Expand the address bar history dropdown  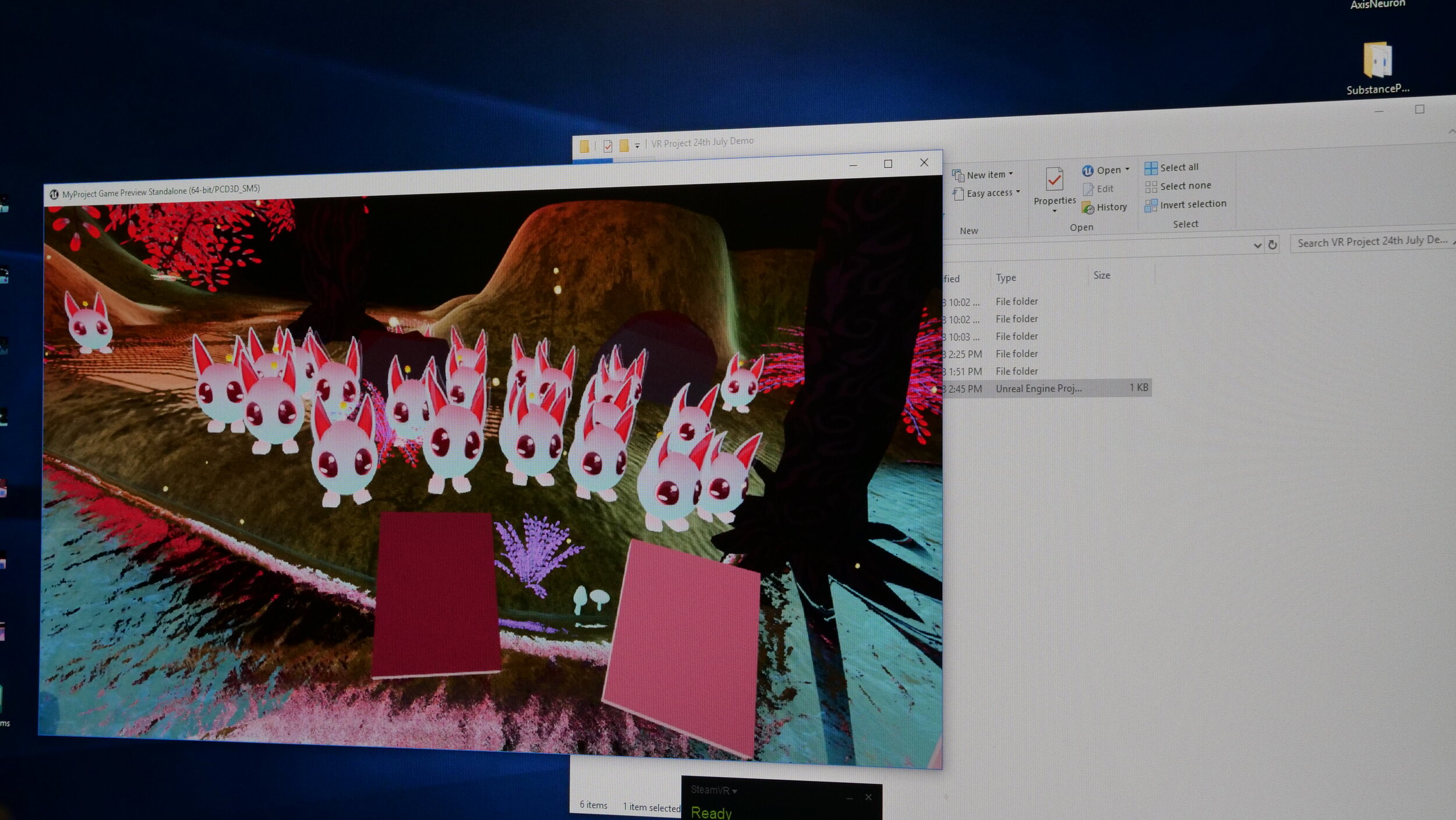coord(1257,245)
